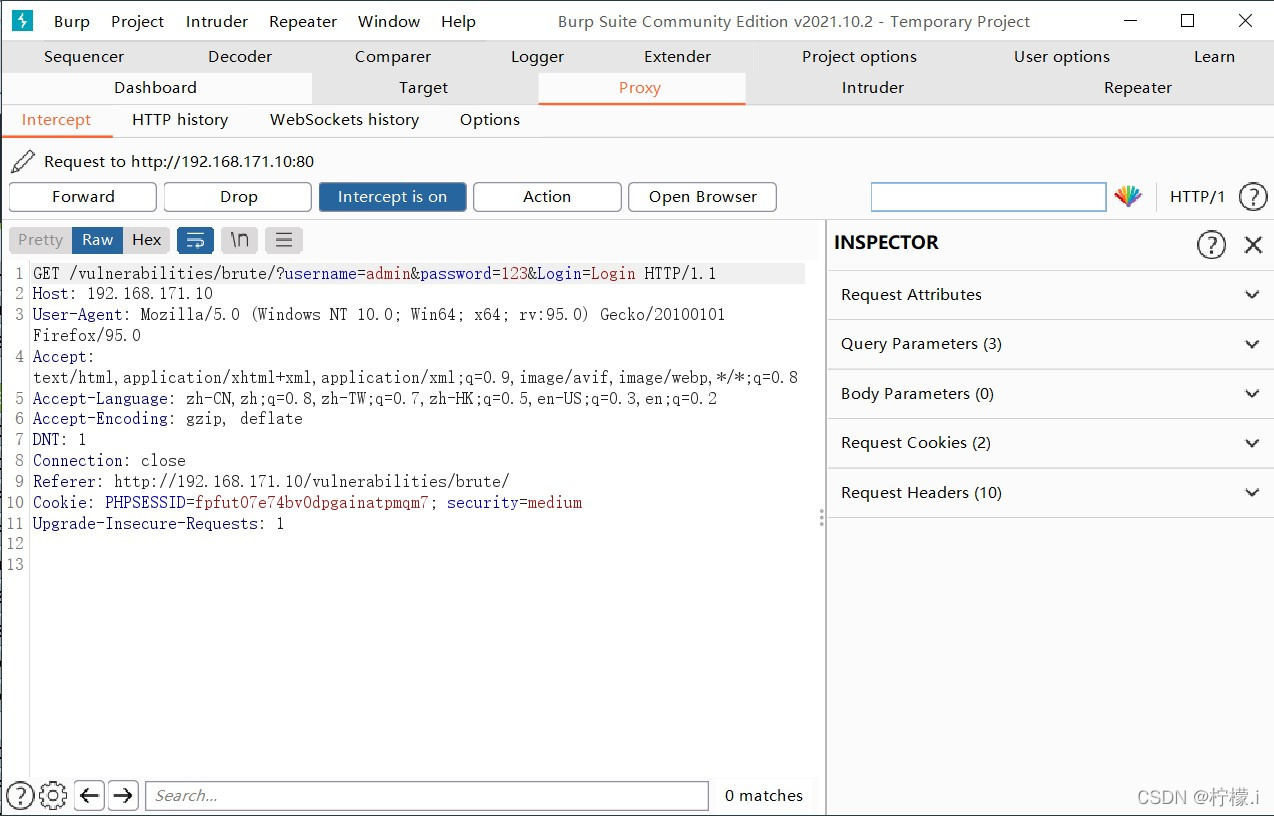Screen dimensions: 1274x816
Task: Go to next search match arrow
Action: pos(123,796)
